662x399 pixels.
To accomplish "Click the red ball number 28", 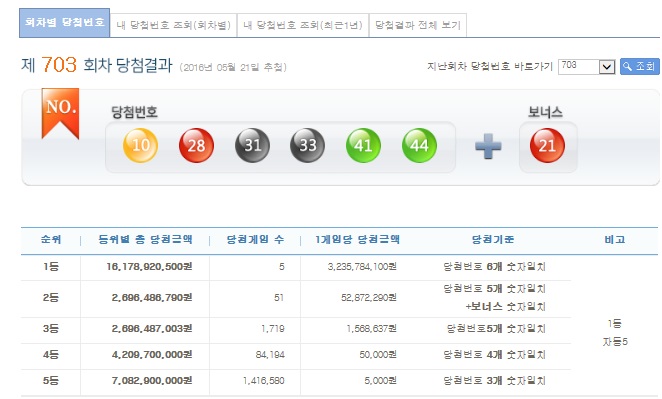I will coord(196,145).
